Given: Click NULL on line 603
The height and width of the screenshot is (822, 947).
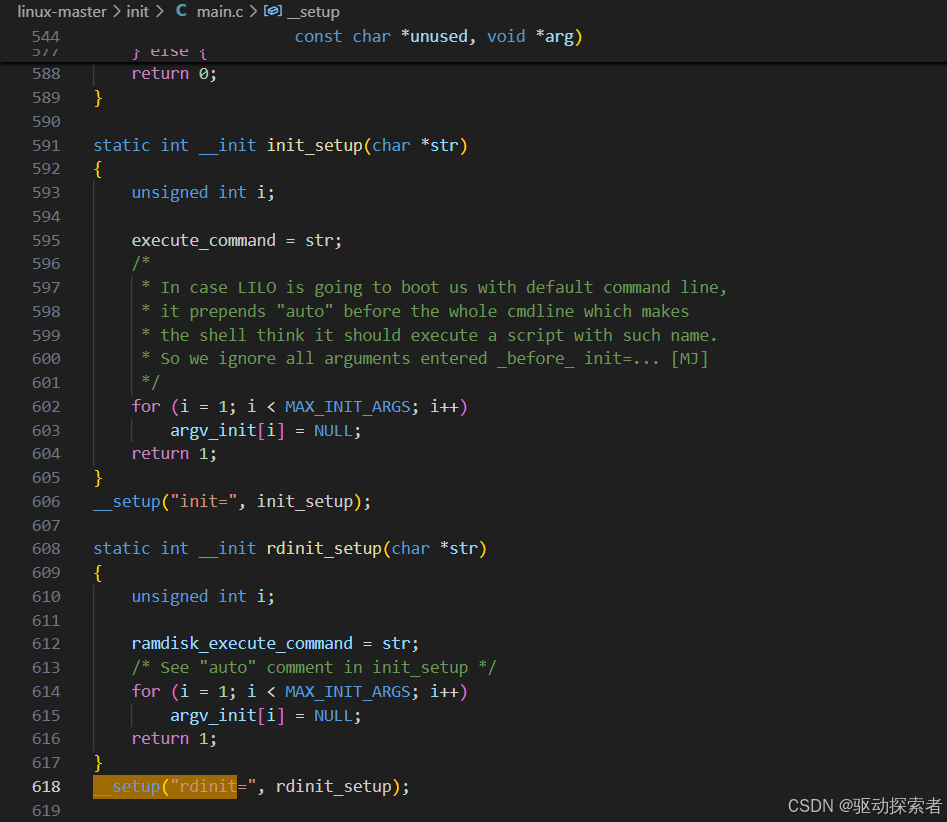Looking at the screenshot, I should [x=333, y=431].
